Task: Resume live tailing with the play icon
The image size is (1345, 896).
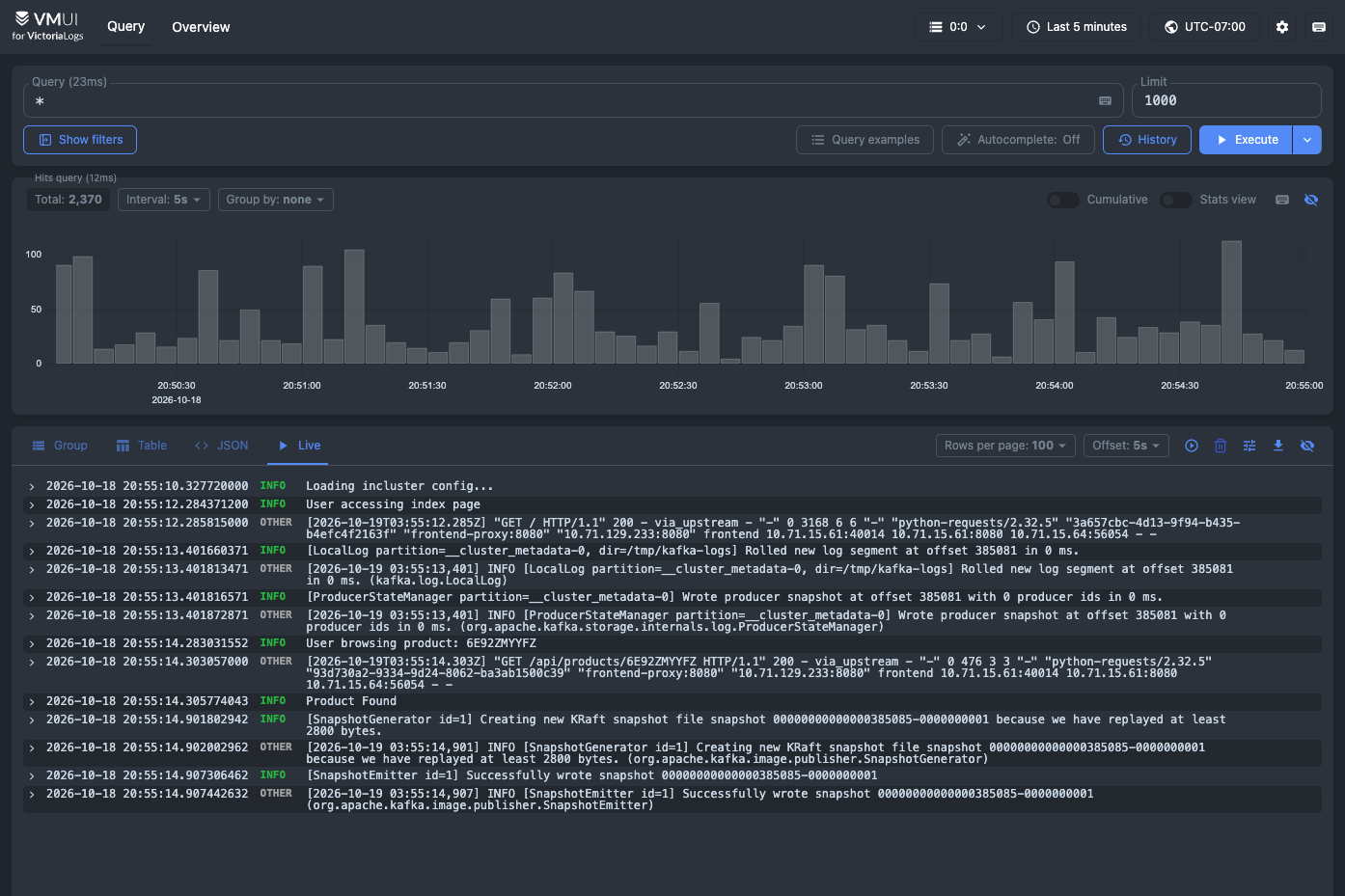Action: (x=1192, y=446)
